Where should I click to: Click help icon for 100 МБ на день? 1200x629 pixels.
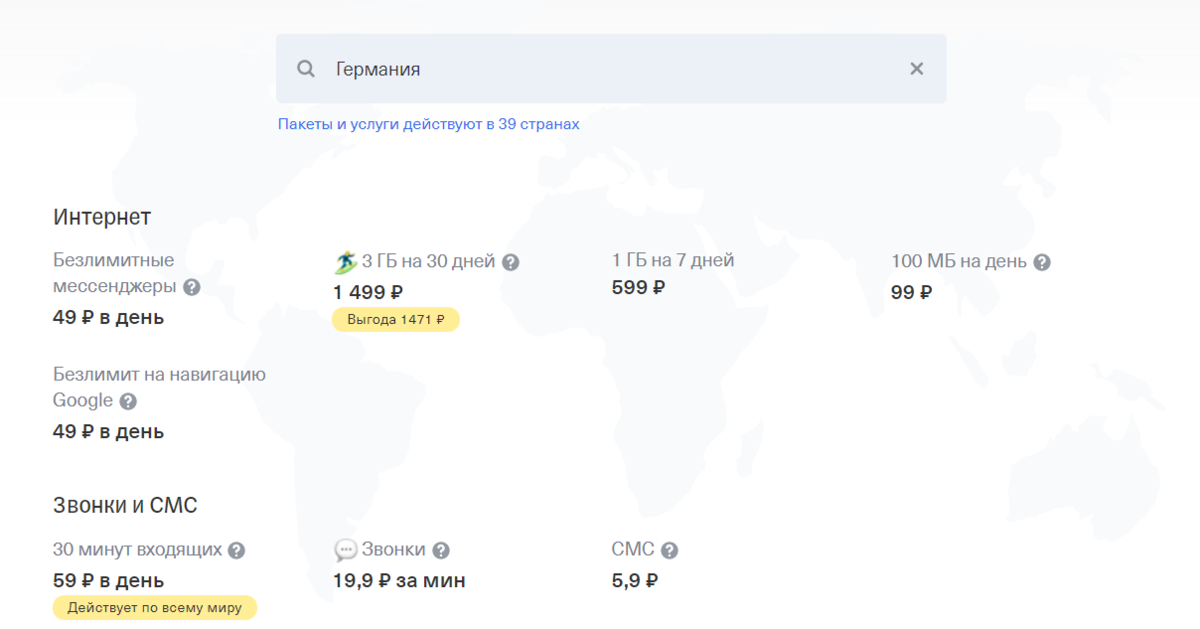pos(1041,261)
